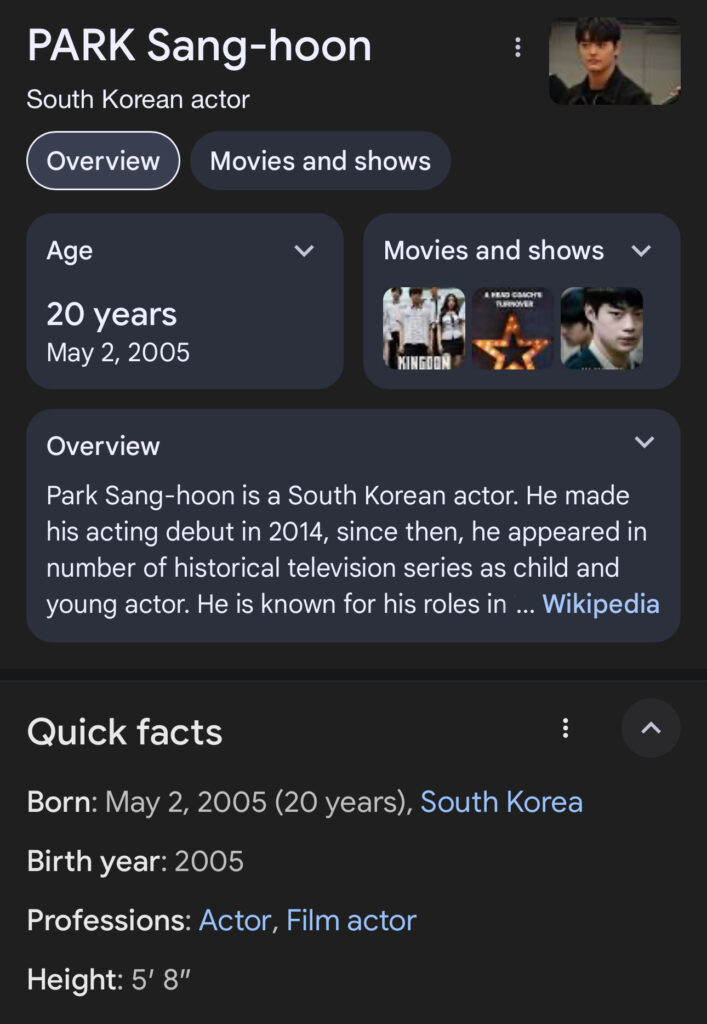This screenshot has width=707, height=1024.
Task: Open the Kingdom poster thumbnail
Action: pyautogui.click(x=424, y=329)
